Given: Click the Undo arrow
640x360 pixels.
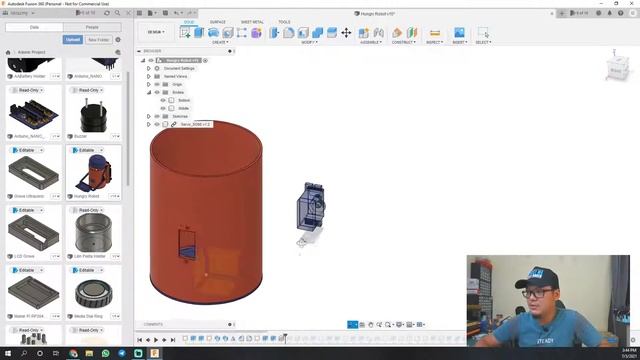Looking at the screenshot, I should click(x=176, y=13).
